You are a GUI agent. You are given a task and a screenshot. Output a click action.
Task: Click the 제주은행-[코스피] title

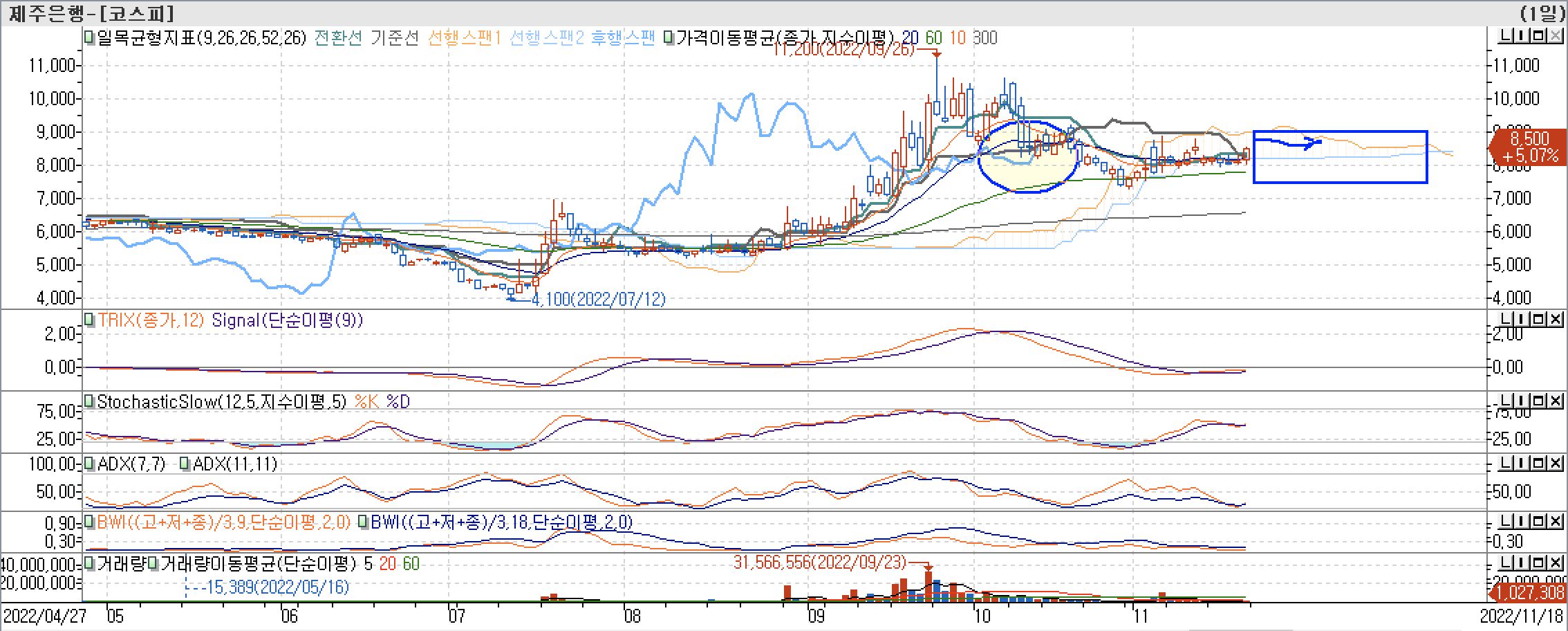coord(91,13)
